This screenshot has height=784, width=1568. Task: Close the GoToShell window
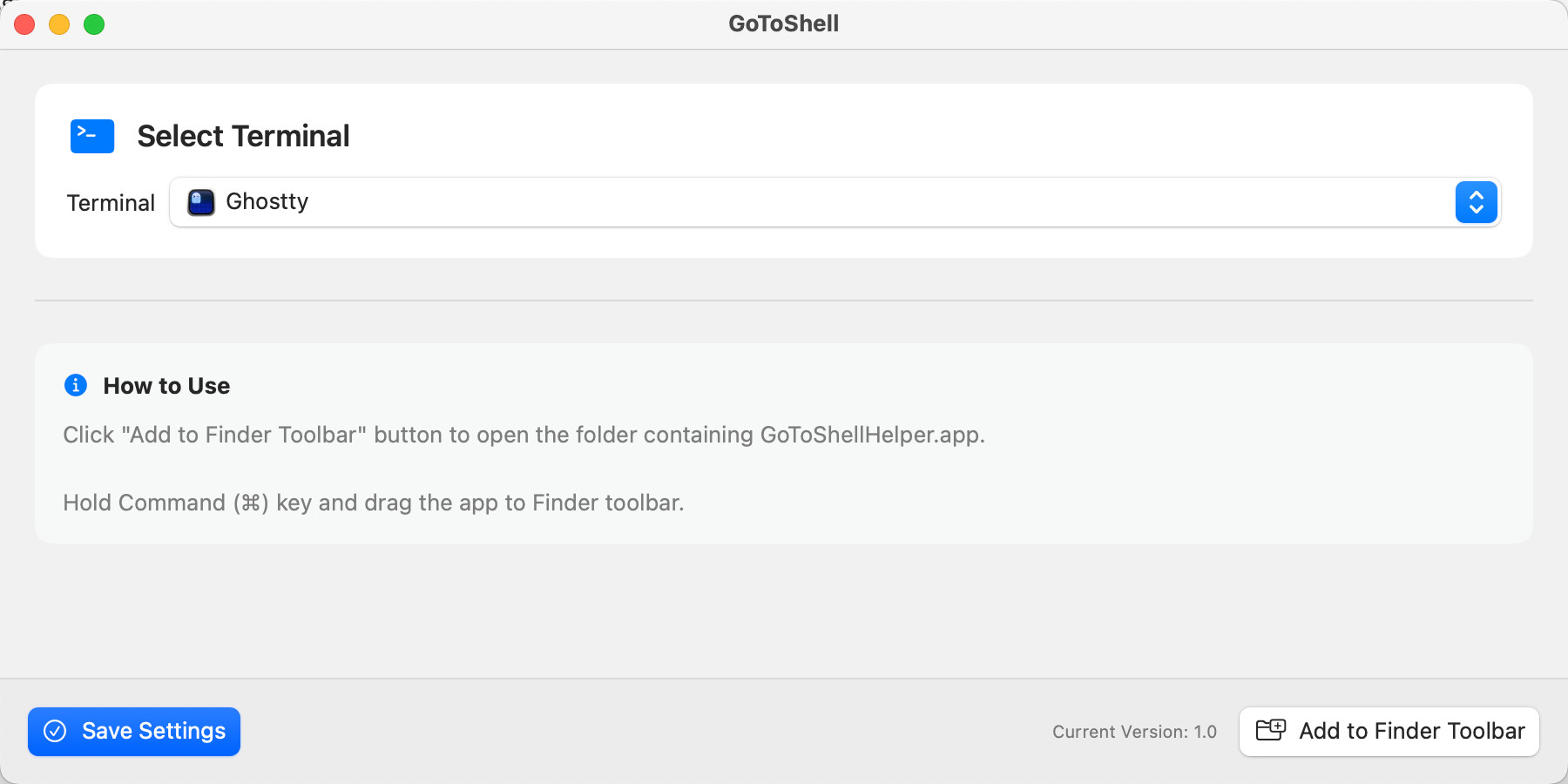point(24,24)
